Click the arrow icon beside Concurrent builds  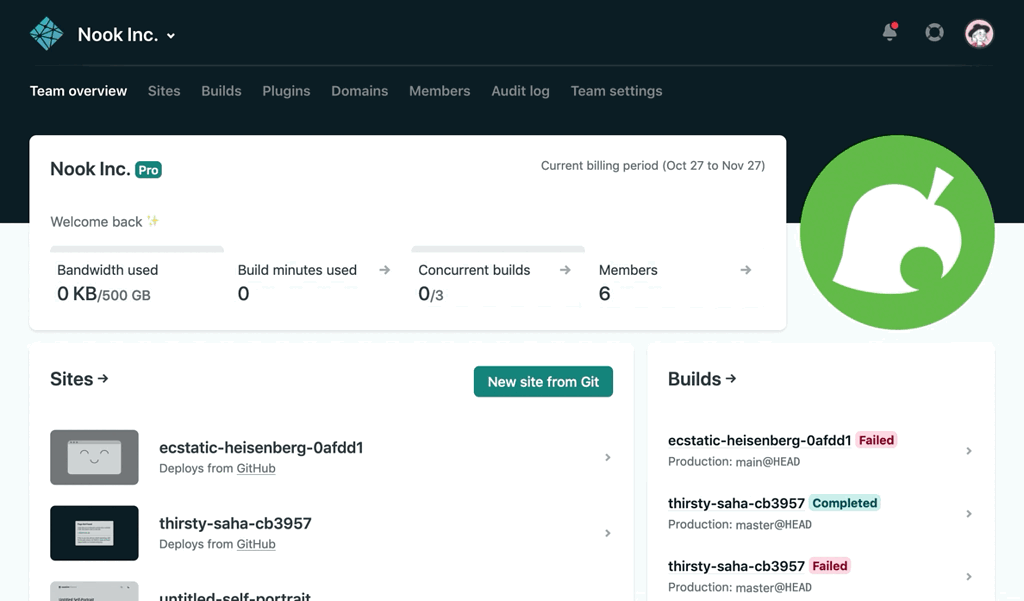[x=564, y=269]
